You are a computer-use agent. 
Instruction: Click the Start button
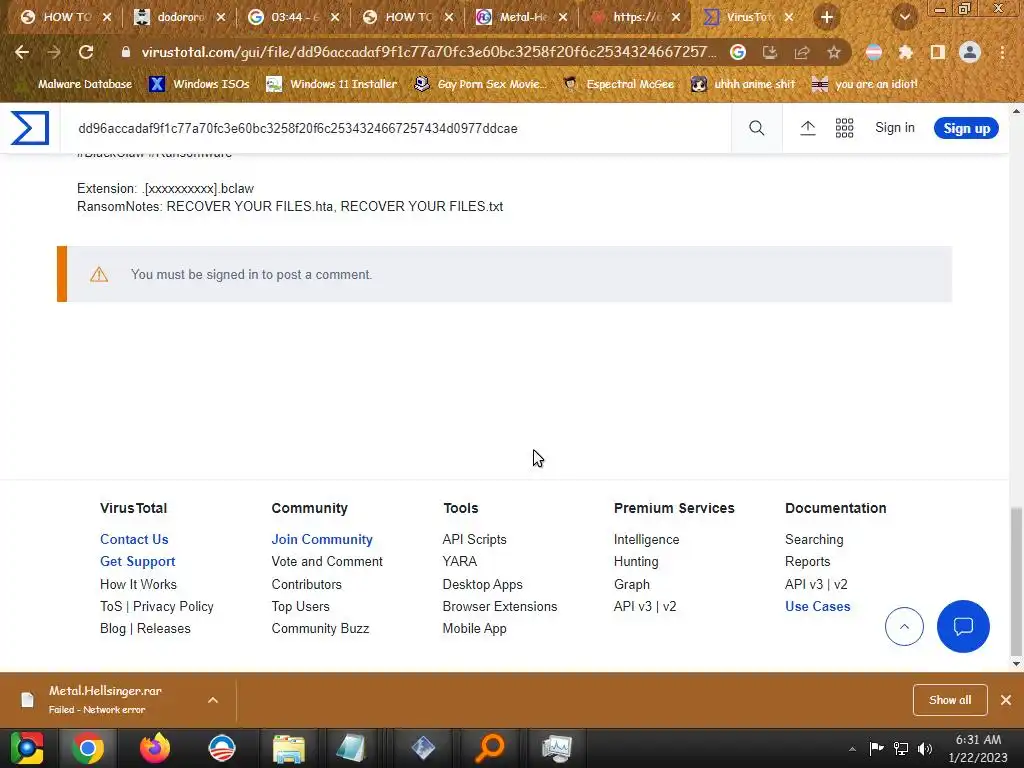pyautogui.click(x=27, y=748)
